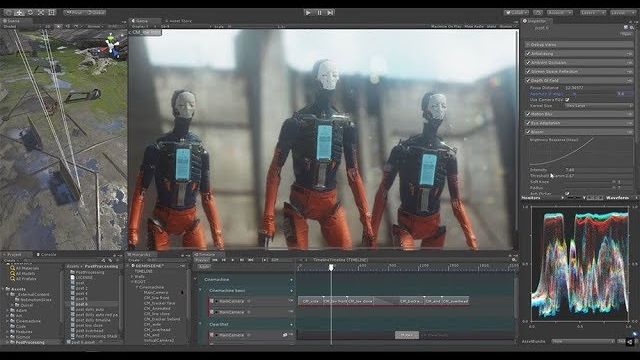
Task: Select the Hand tool in top toolbar
Action: (8, 13)
